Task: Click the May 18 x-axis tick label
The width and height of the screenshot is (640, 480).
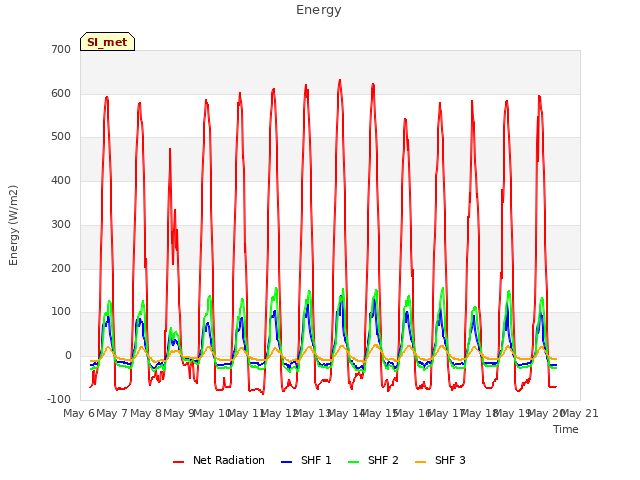Action: 479,413
